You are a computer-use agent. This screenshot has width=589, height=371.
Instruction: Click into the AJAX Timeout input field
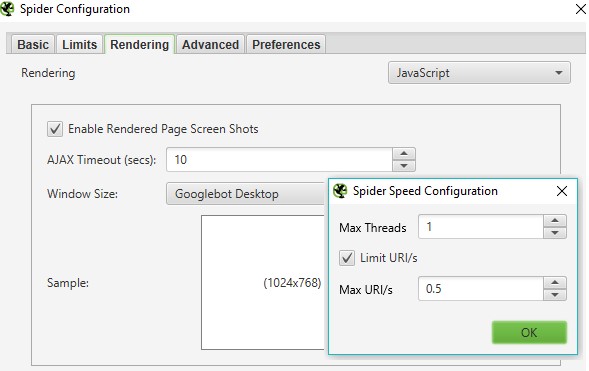click(x=279, y=160)
